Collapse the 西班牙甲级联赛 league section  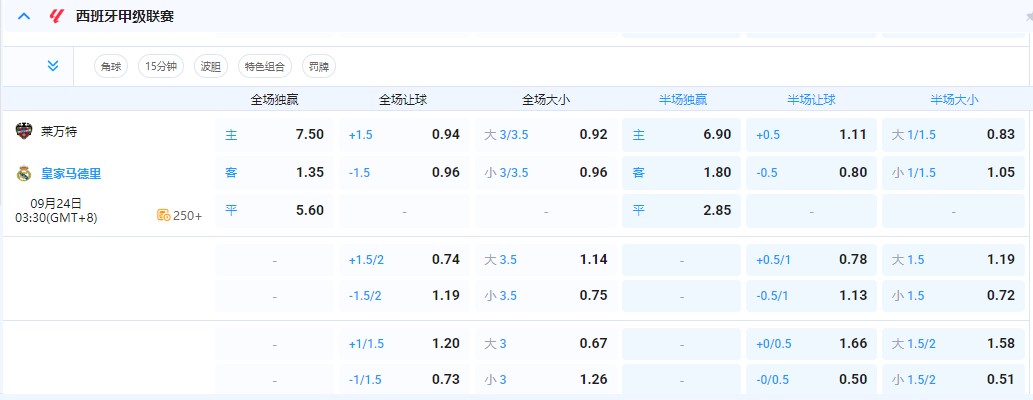click(x=24, y=17)
